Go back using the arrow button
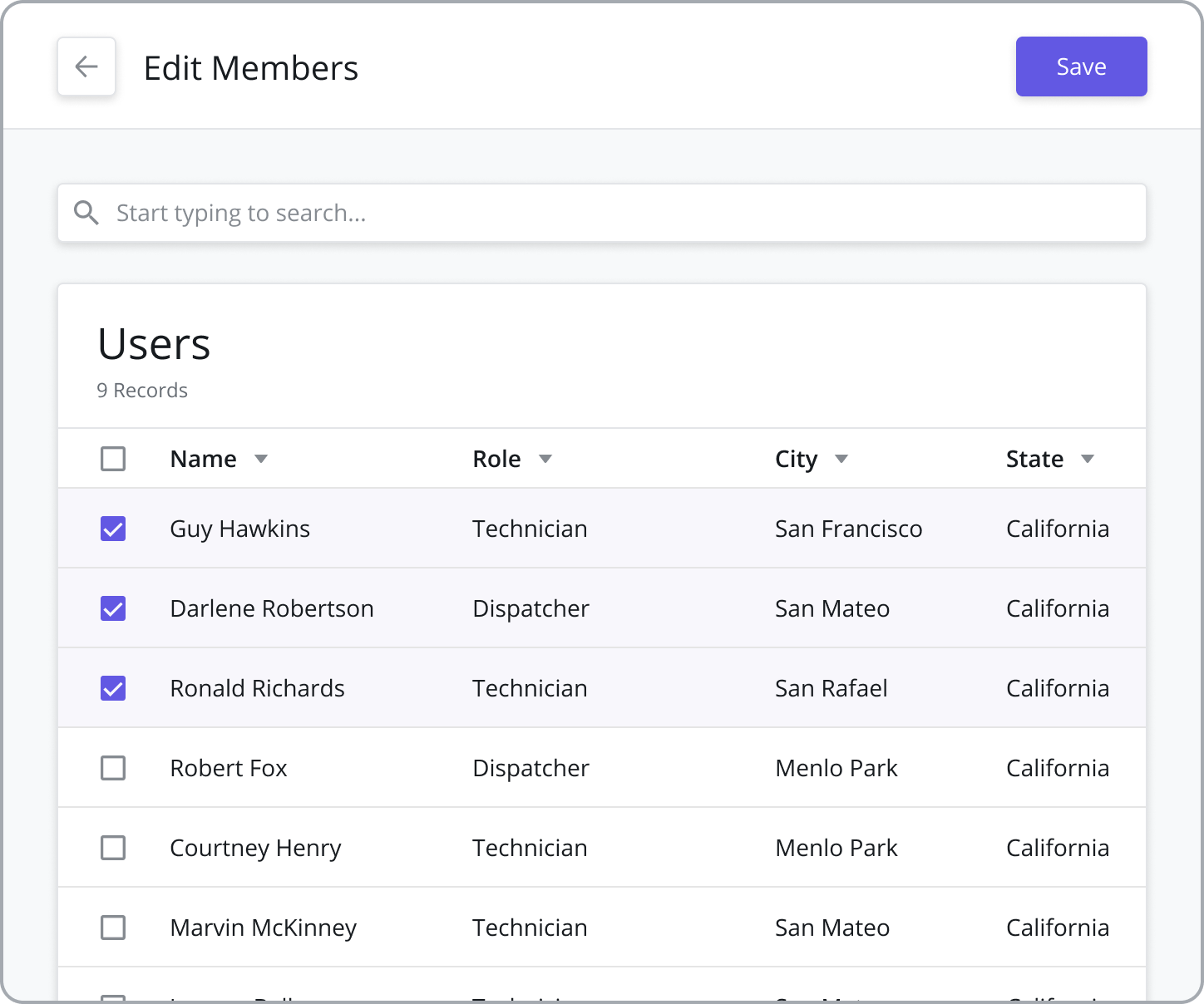Screen dimensions: 1204x1004 pyautogui.click(x=86, y=66)
